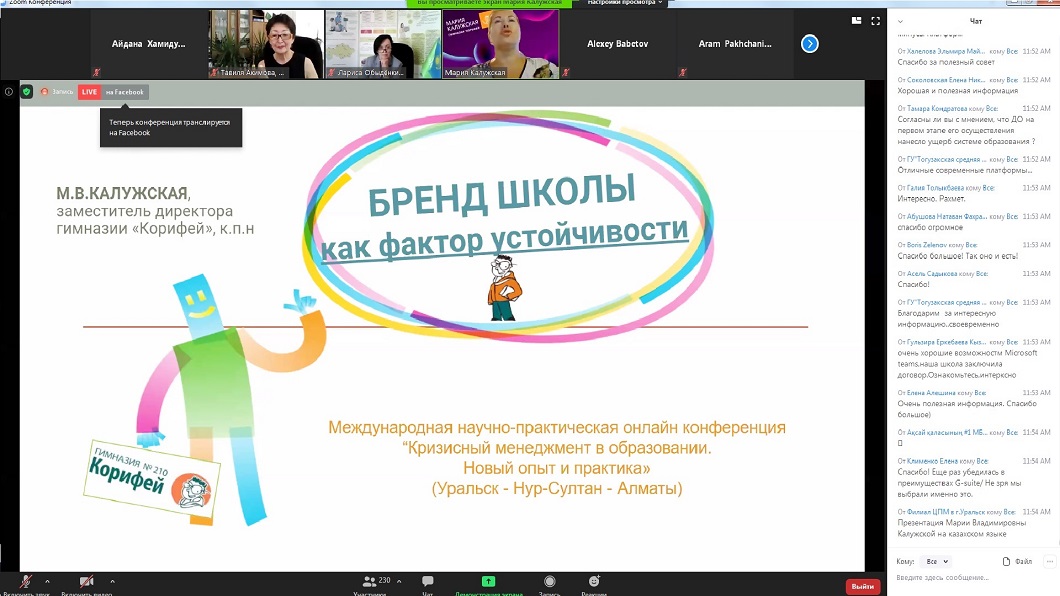Image resolution: width=1060 pixels, height=596 pixels.
Task: Select Мария Калужская's video thumbnail
Action: (x=496, y=44)
